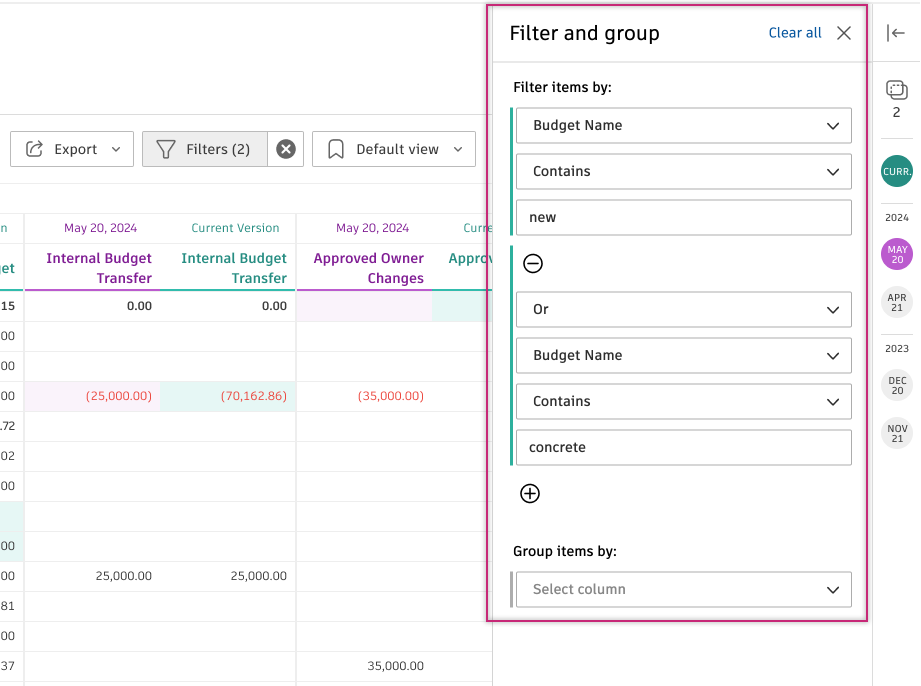This screenshot has height=686, width=921.
Task: Remove the second filter with minus icon
Action: [x=534, y=263]
